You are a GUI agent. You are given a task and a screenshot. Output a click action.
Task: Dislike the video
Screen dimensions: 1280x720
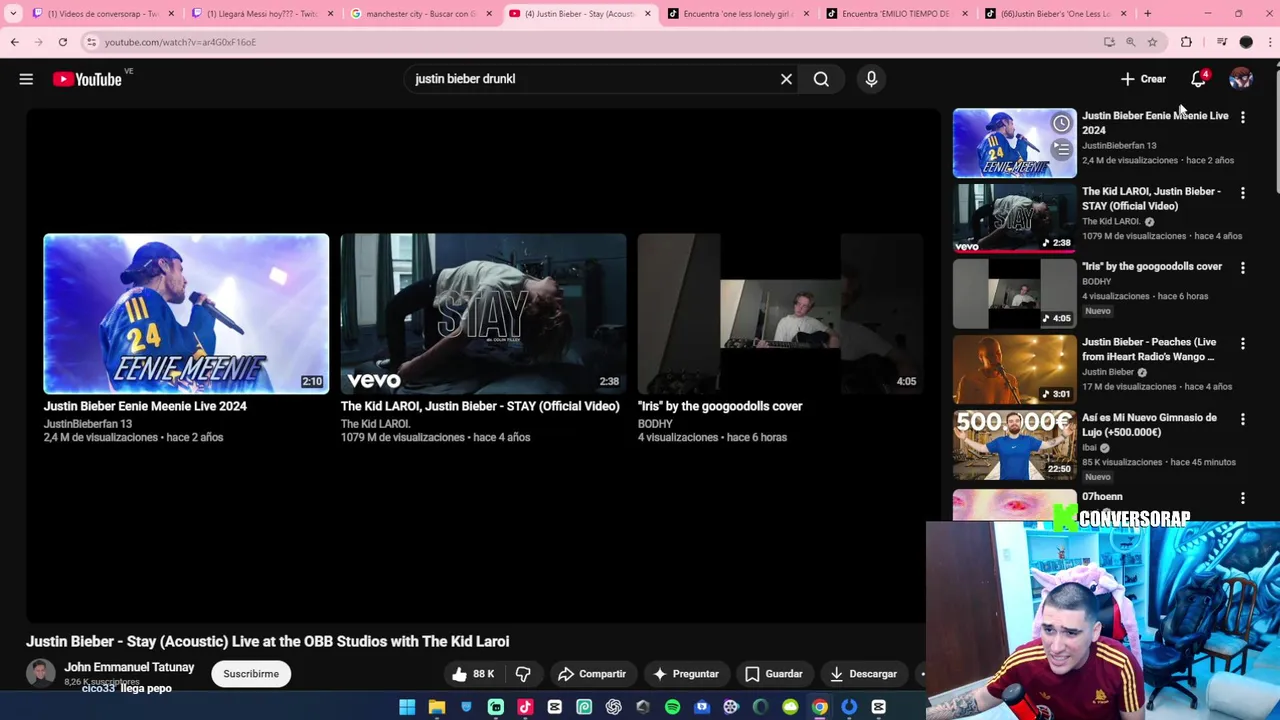tap(523, 674)
